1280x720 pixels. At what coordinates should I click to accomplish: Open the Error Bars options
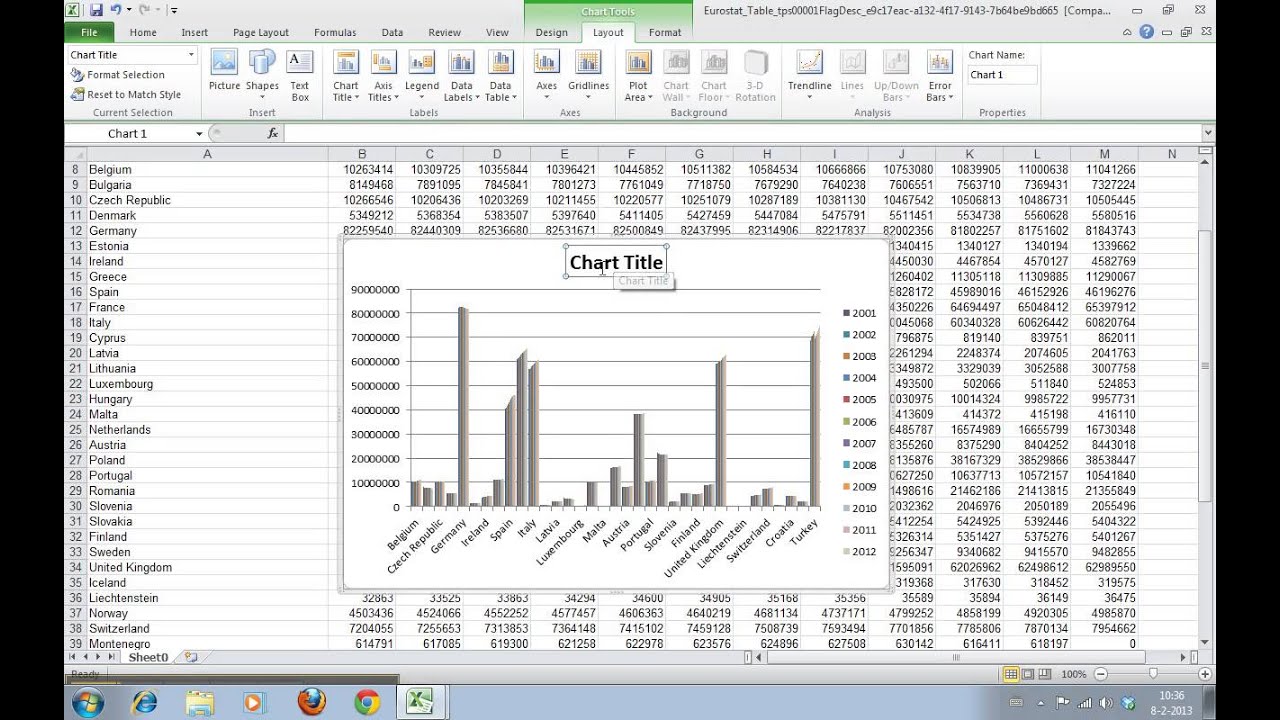[940, 75]
